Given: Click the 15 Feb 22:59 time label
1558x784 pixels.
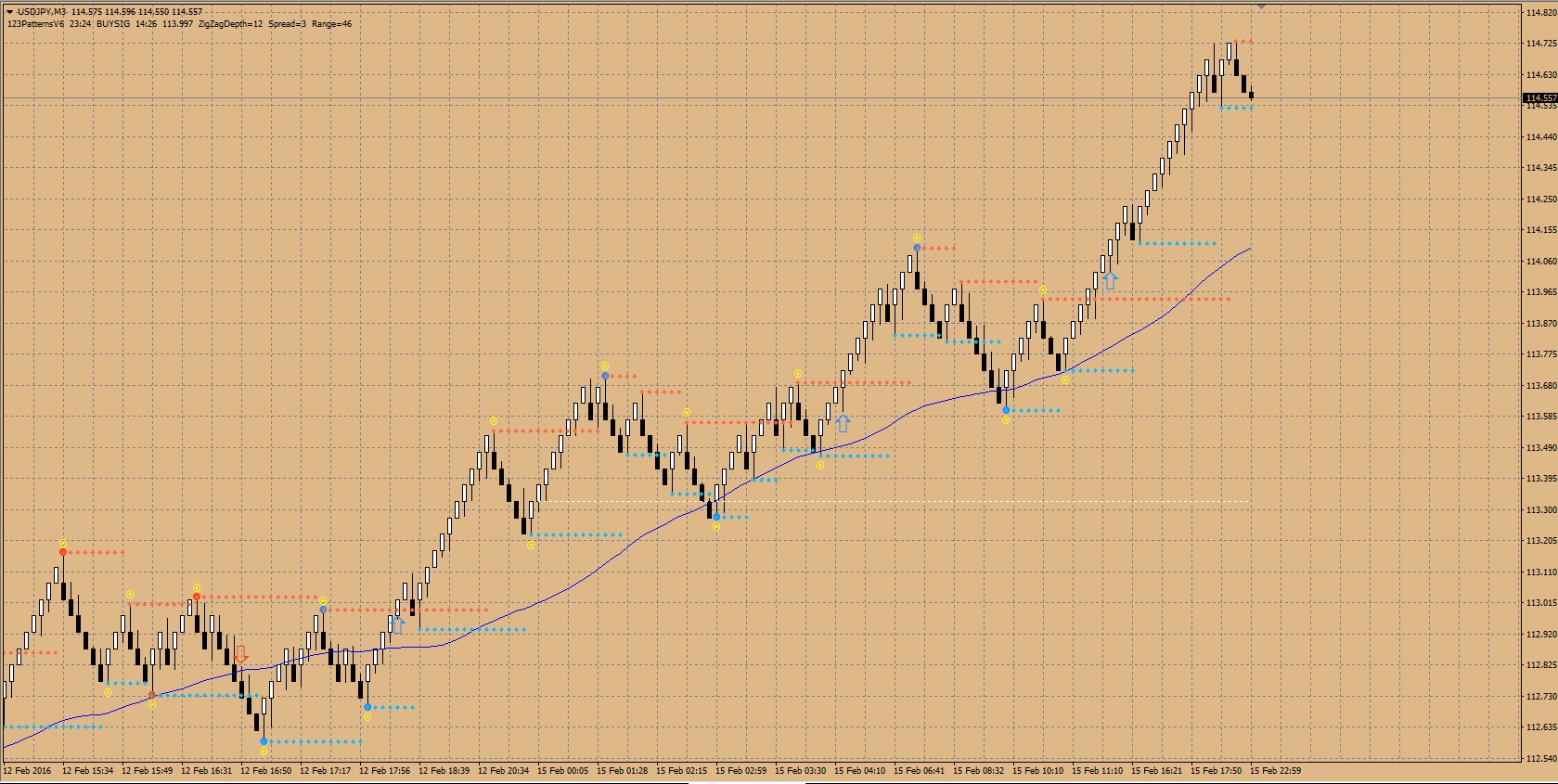Looking at the screenshot, I should pyautogui.click(x=1276, y=770).
